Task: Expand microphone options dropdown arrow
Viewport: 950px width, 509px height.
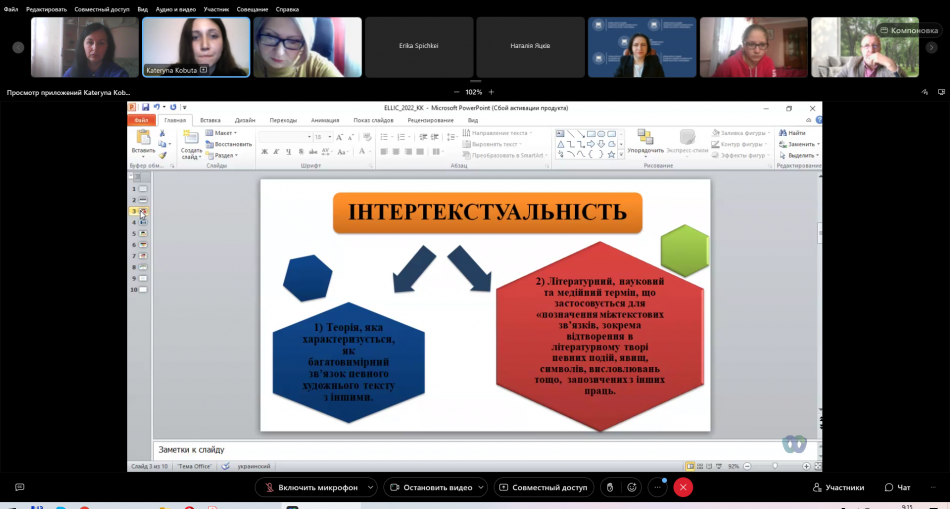Action: click(x=371, y=487)
